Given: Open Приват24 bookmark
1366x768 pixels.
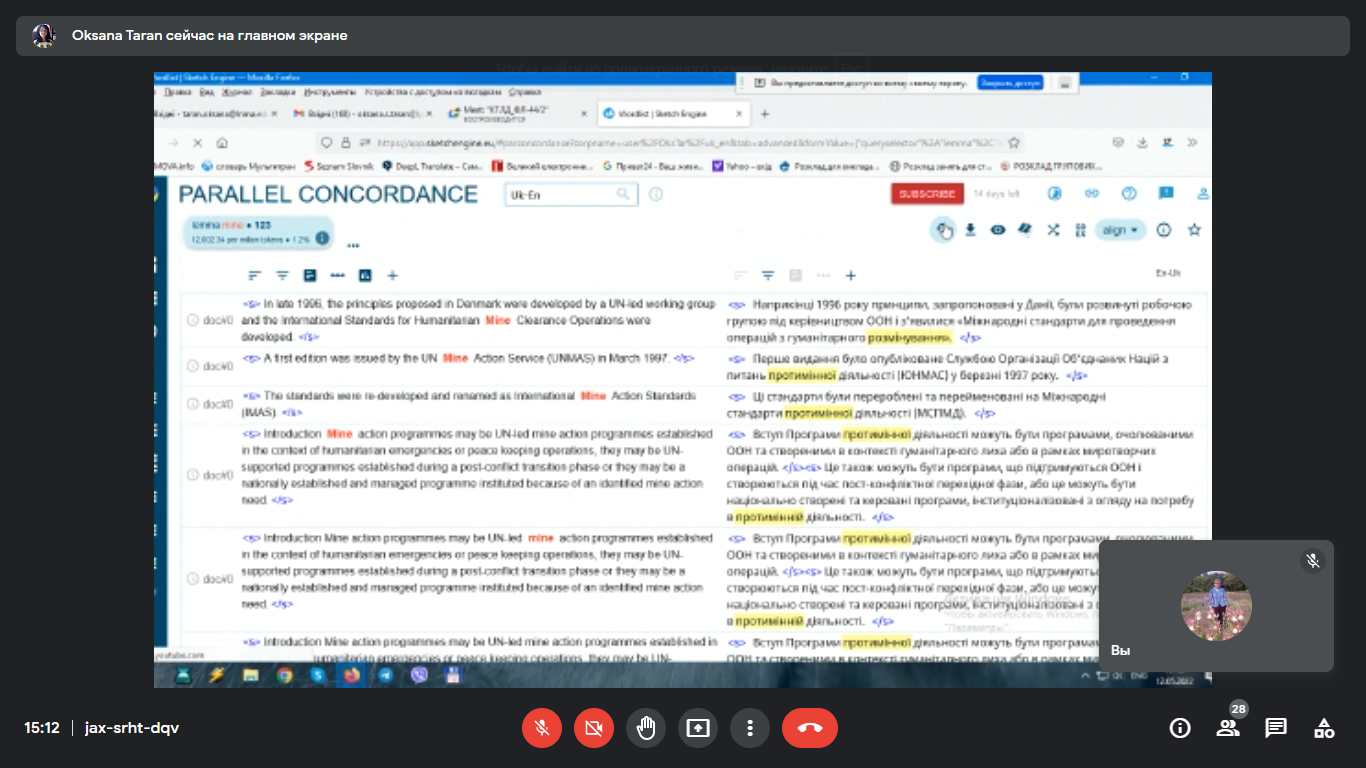Looking at the screenshot, I should point(653,166).
